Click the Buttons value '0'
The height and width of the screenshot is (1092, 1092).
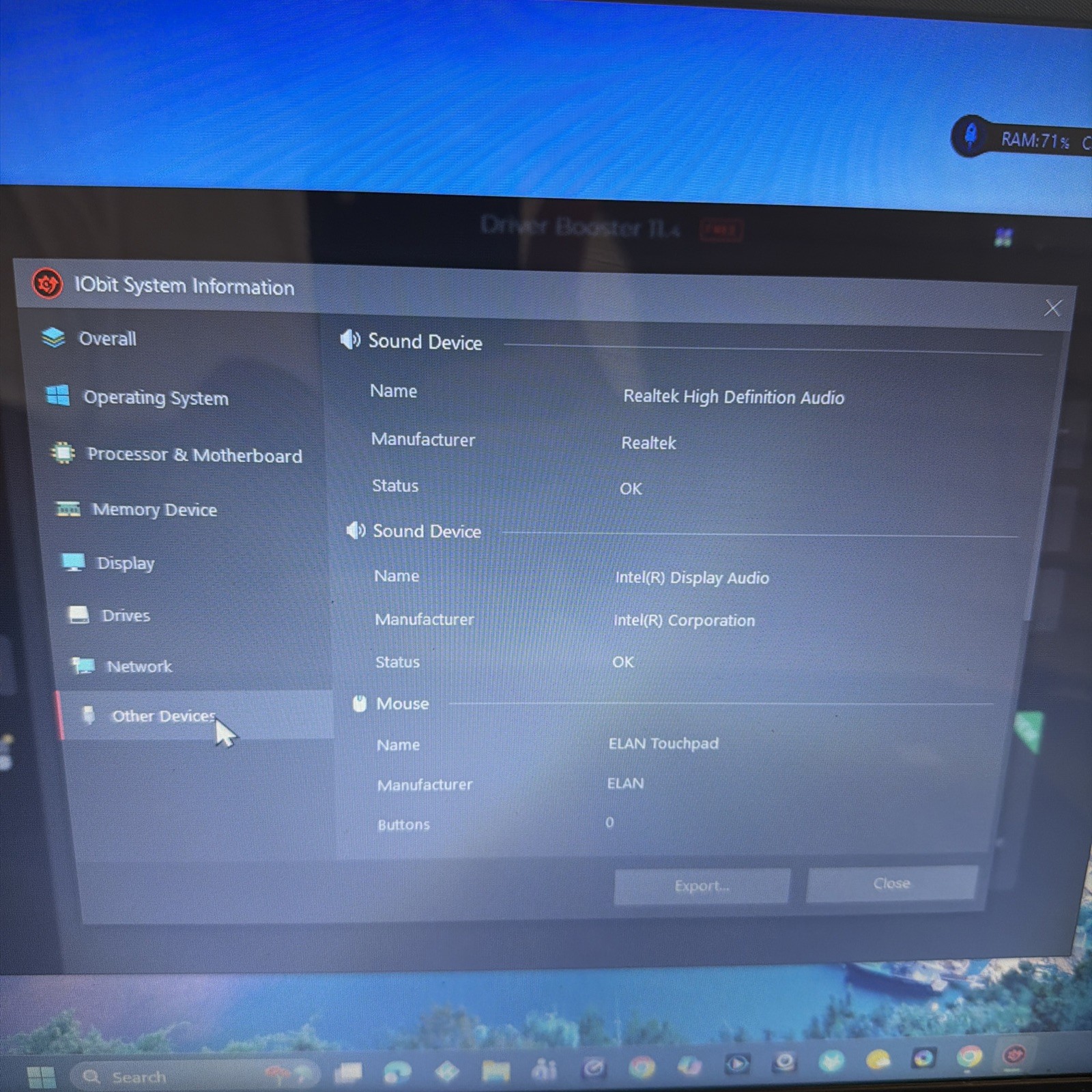[x=609, y=822]
